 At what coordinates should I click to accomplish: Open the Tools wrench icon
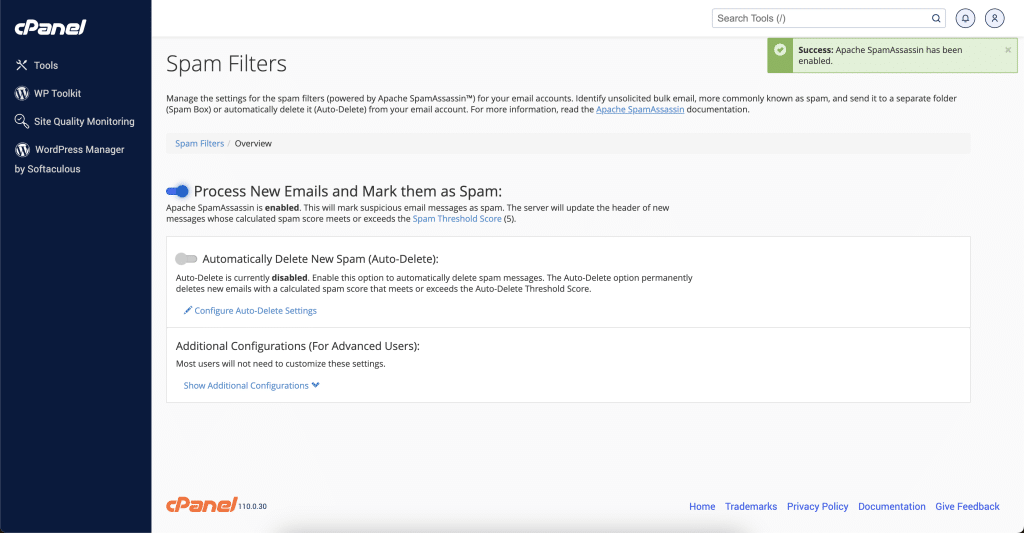22,65
